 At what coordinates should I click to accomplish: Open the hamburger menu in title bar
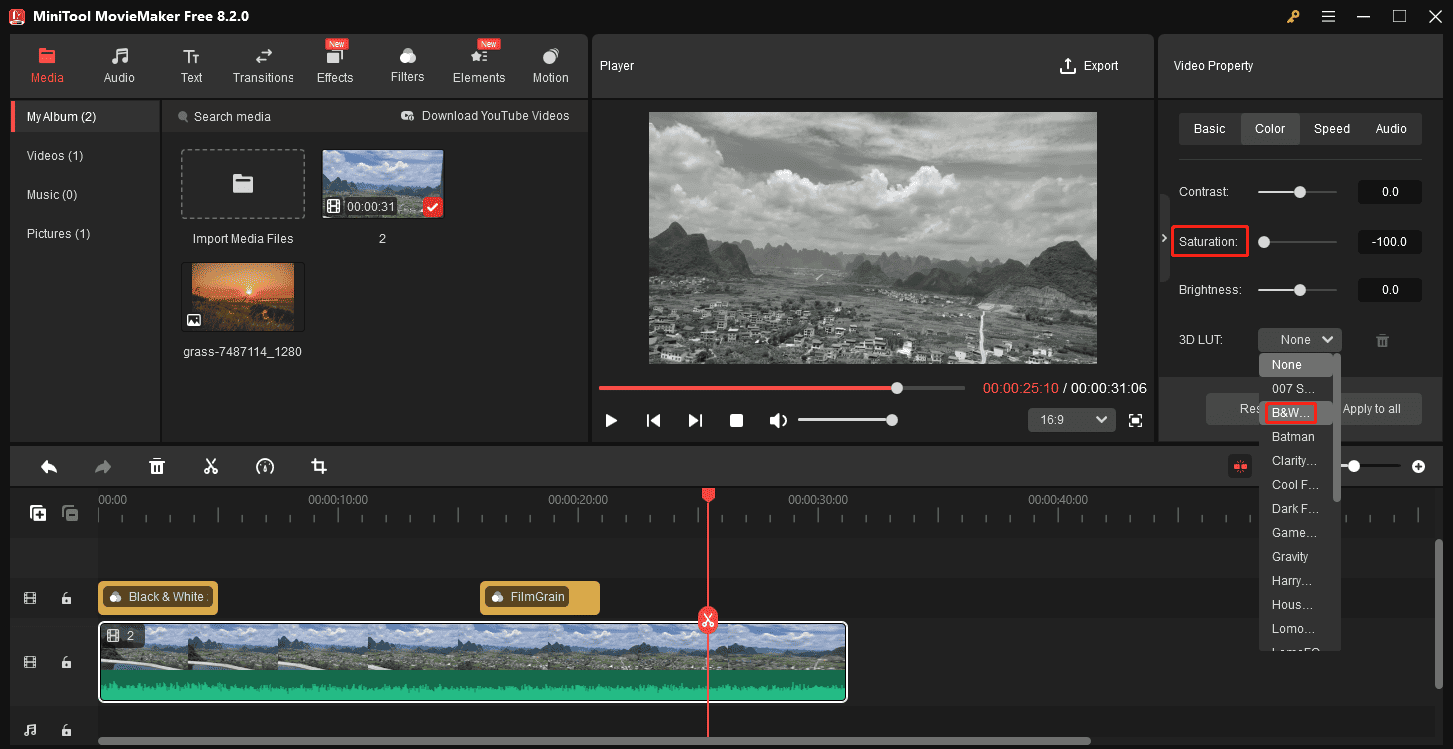[1328, 17]
